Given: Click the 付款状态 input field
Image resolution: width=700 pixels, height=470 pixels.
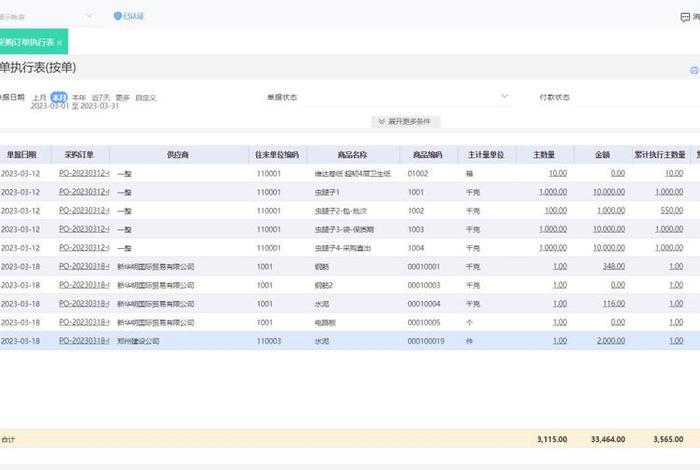Looking at the screenshot, I should click(x=638, y=97).
